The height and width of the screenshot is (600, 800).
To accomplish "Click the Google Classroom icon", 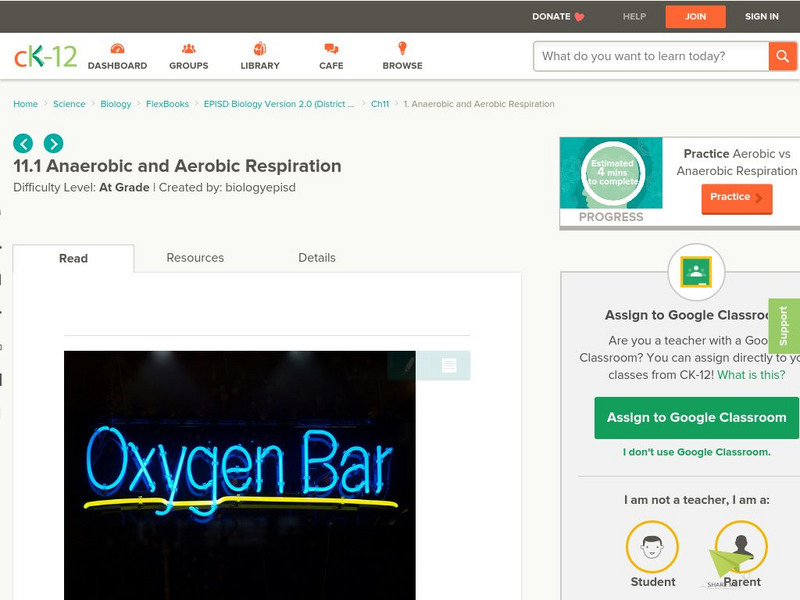I will pos(696,272).
